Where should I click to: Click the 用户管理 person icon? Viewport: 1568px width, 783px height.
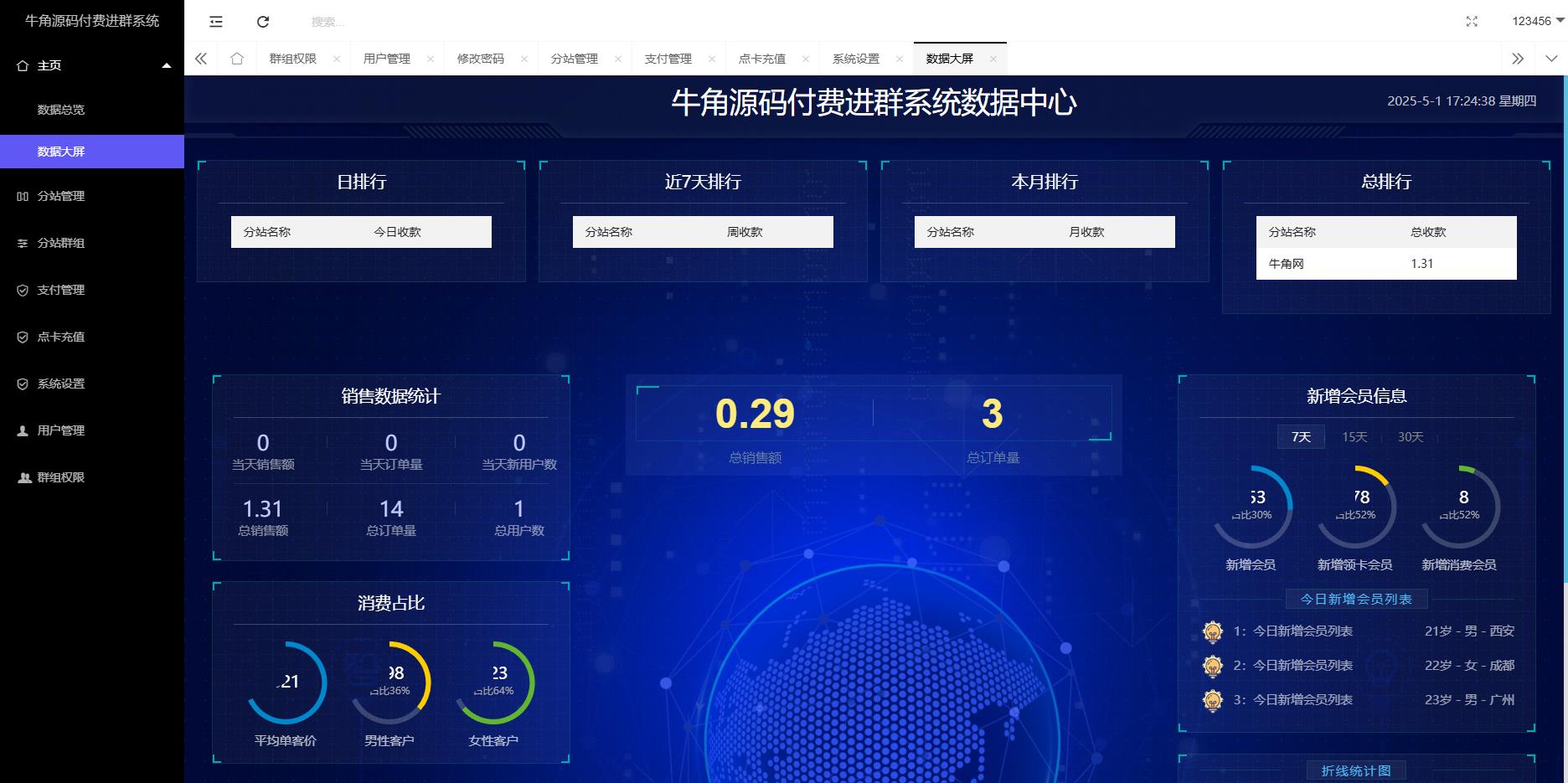pyautogui.click(x=23, y=430)
